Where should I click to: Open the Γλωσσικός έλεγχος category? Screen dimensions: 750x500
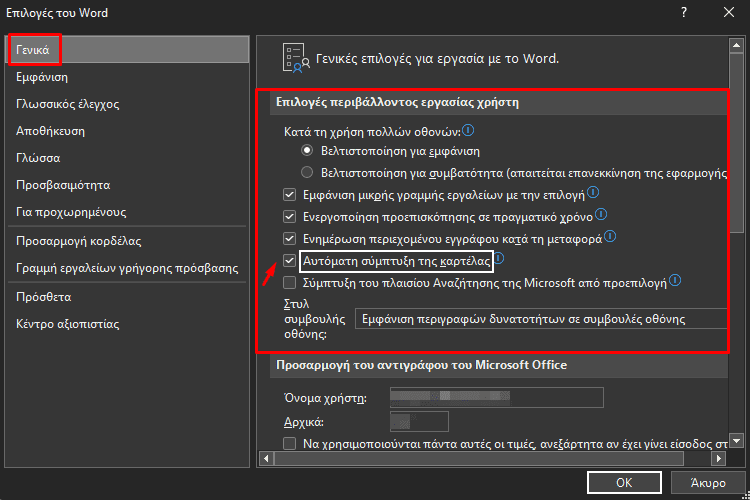(127, 104)
